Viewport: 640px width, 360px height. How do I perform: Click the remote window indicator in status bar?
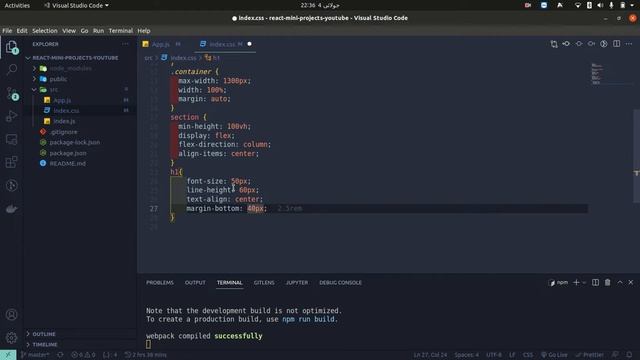(x=8, y=355)
